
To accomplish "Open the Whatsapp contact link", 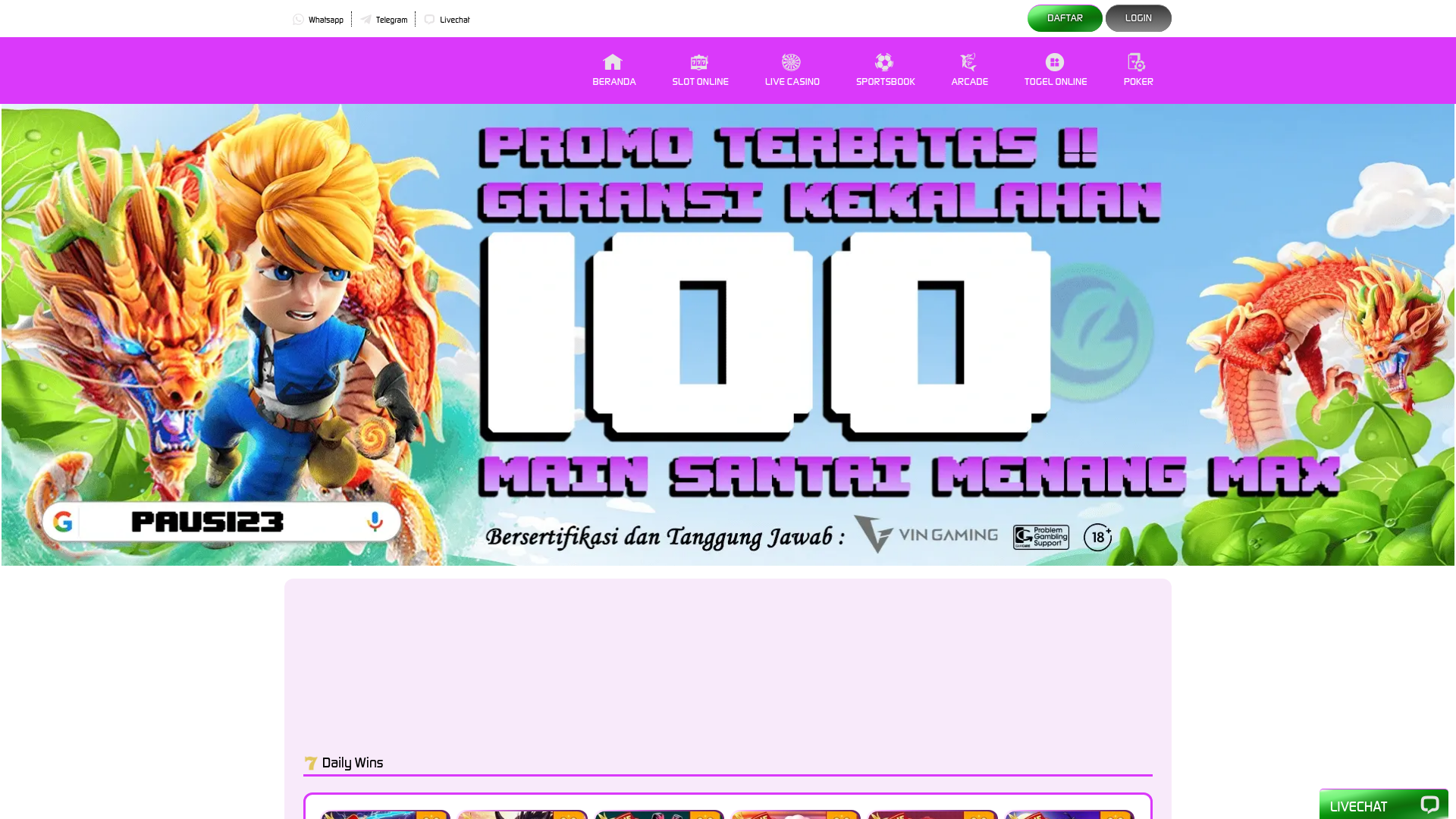I will [x=318, y=20].
